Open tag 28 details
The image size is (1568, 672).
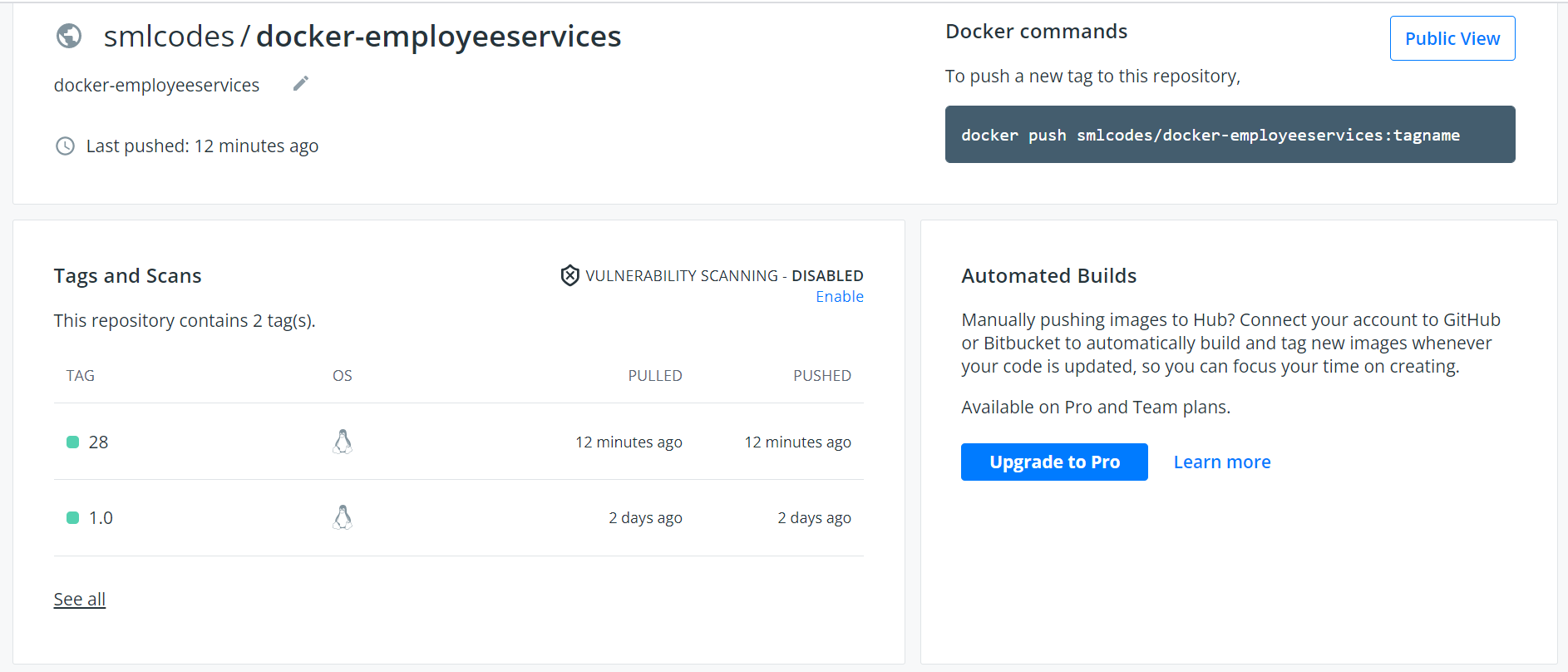coord(99,442)
